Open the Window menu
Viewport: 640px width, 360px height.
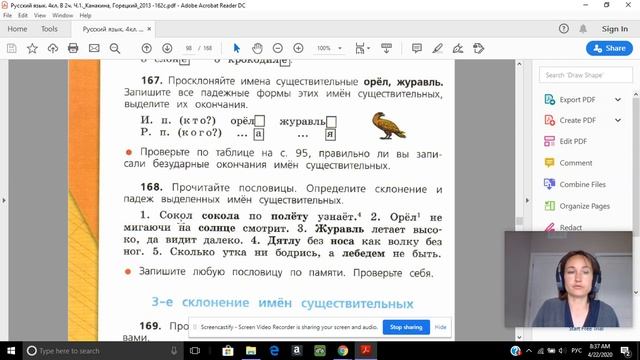(x=62, y=16)
